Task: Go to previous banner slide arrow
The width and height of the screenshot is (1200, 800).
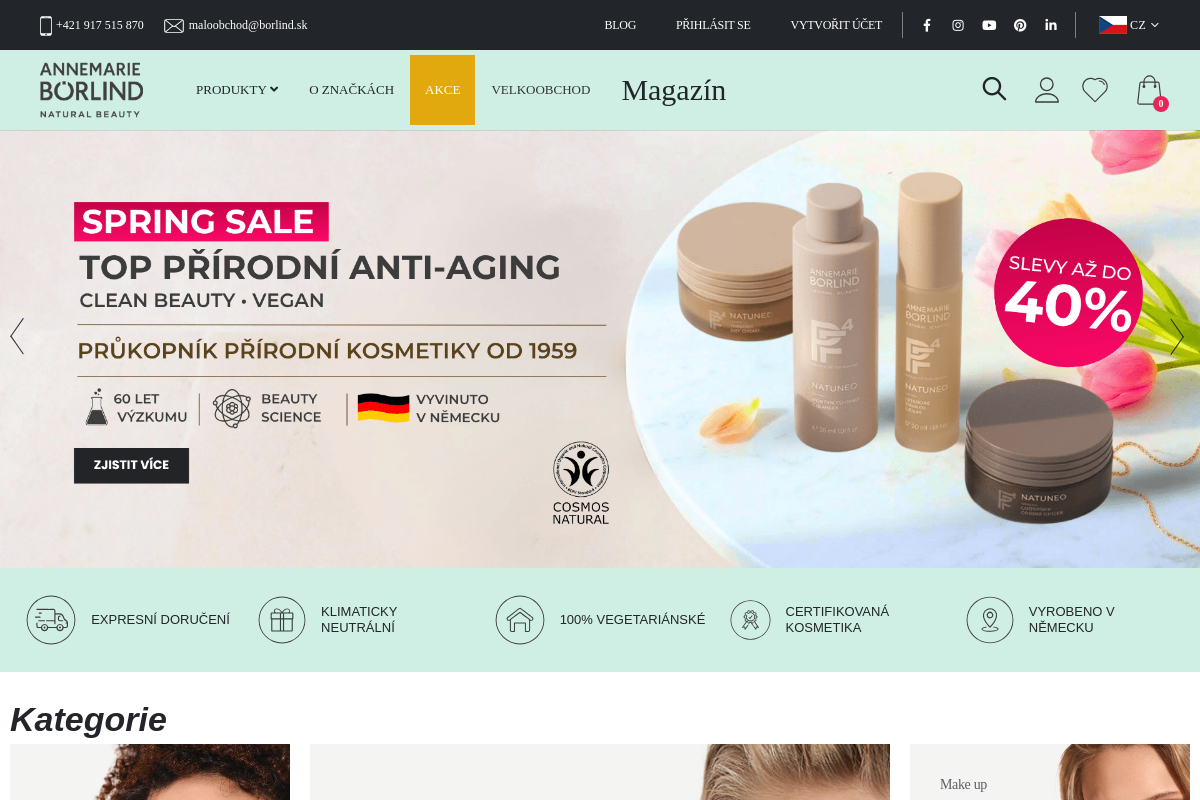Action: point(17,336)
